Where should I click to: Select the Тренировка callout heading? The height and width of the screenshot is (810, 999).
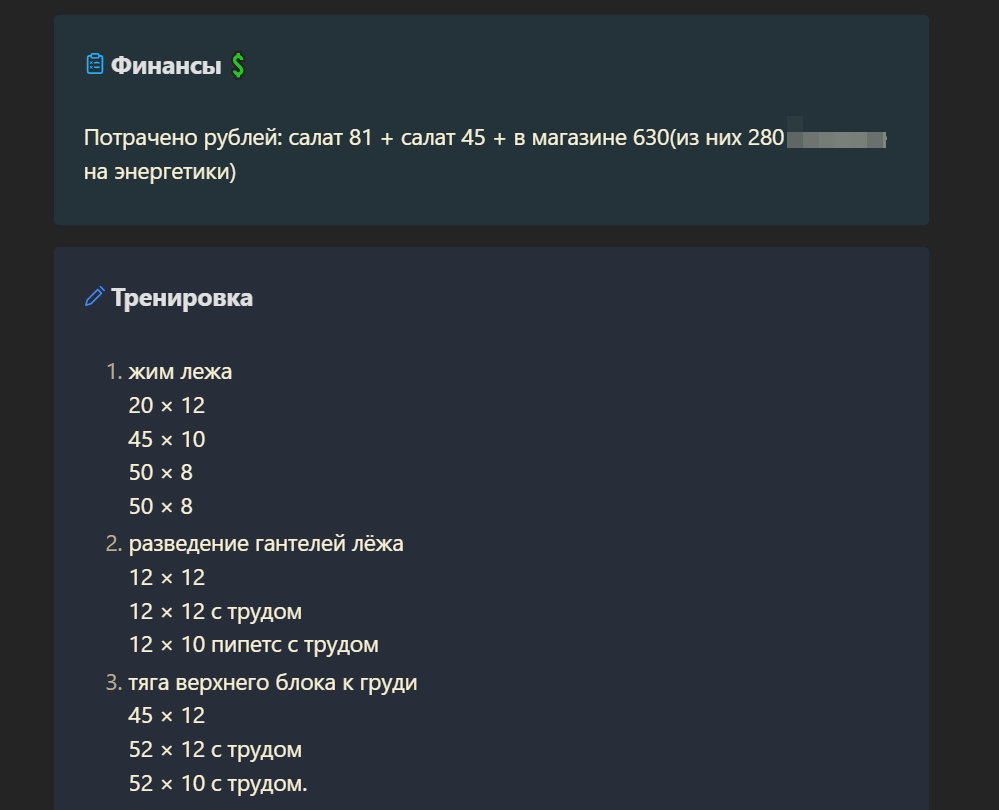182,298
